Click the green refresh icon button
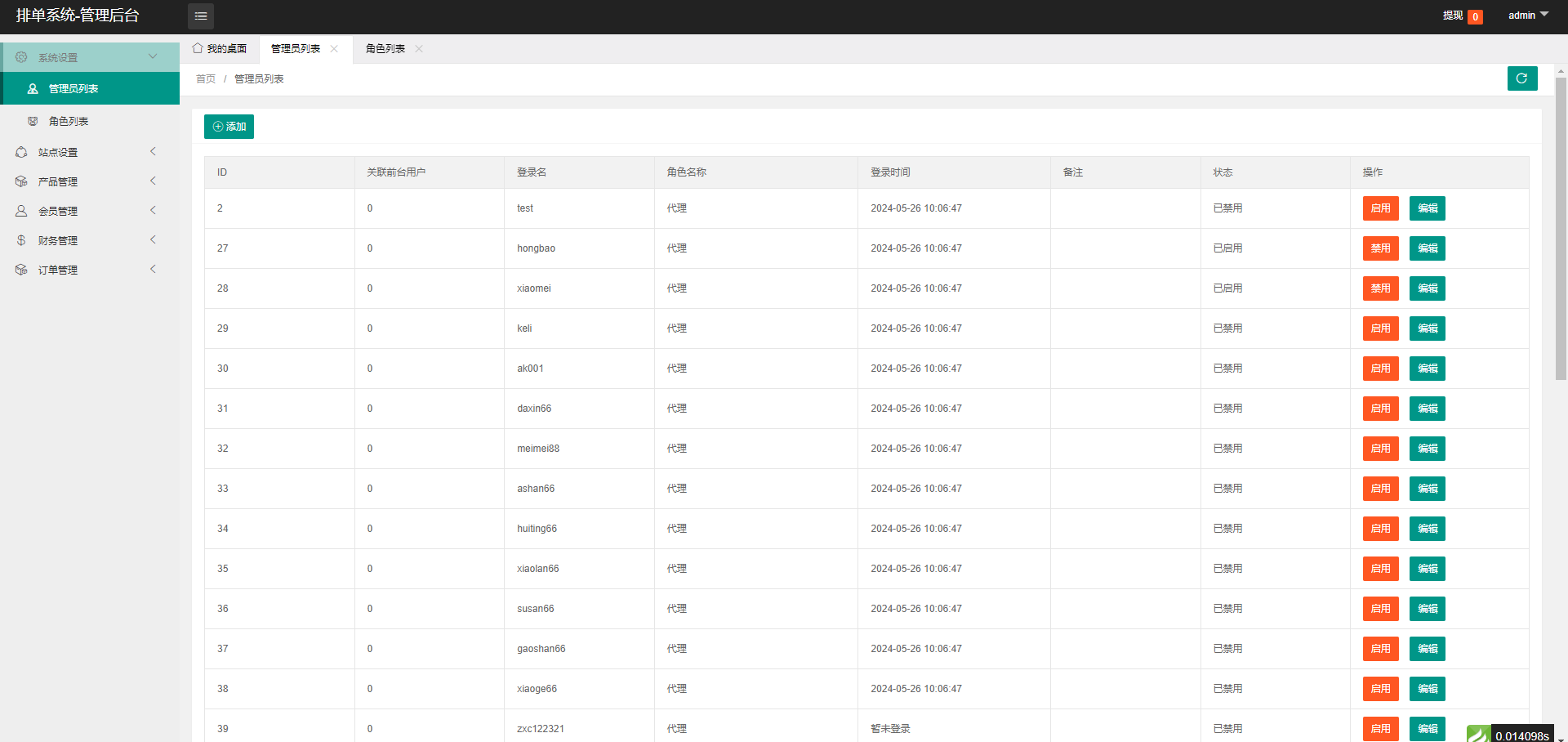1568x742 pixels. click(x=1521, y=78)
